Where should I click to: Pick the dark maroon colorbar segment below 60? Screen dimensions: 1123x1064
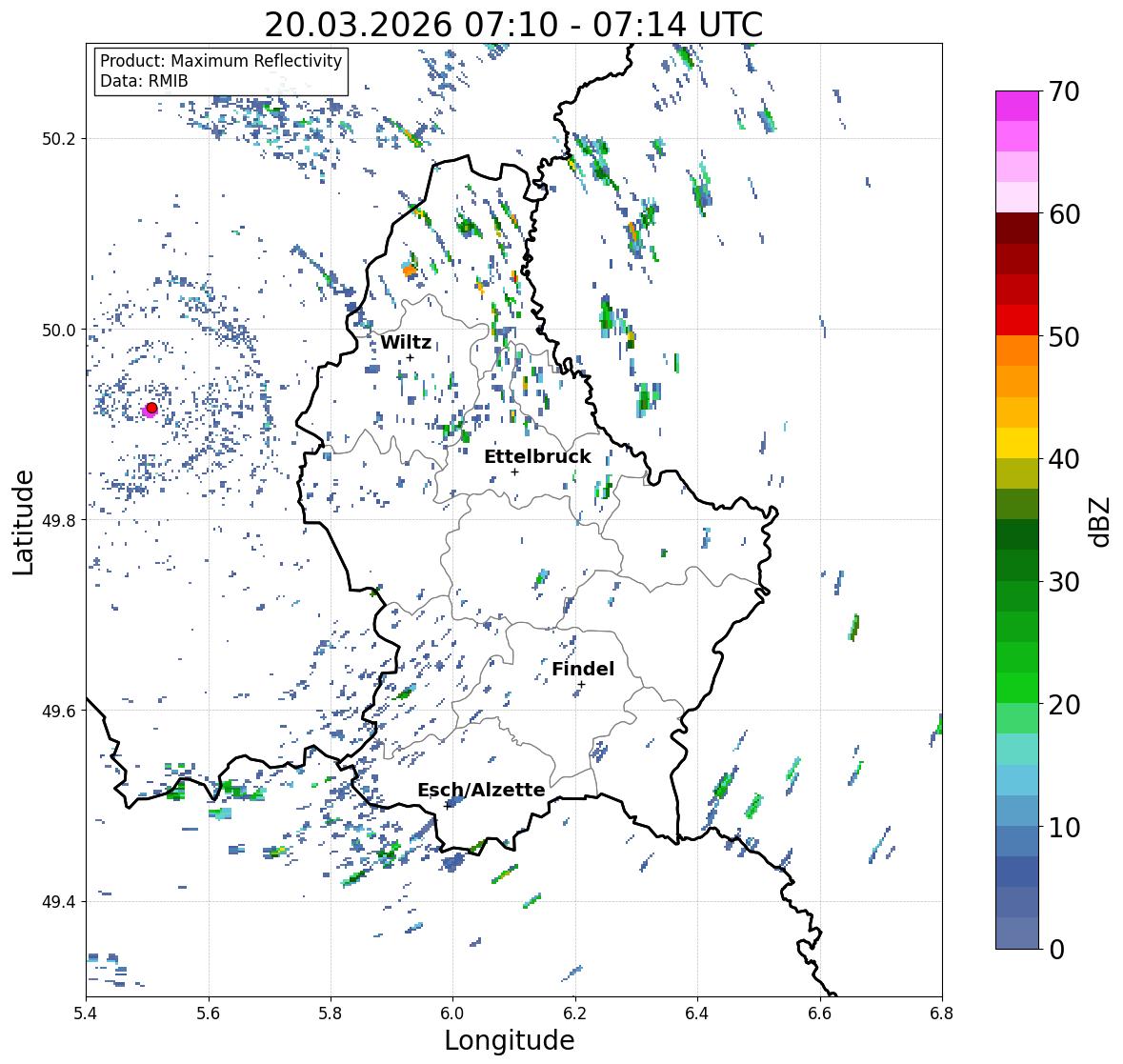(x=1017, y=230)
